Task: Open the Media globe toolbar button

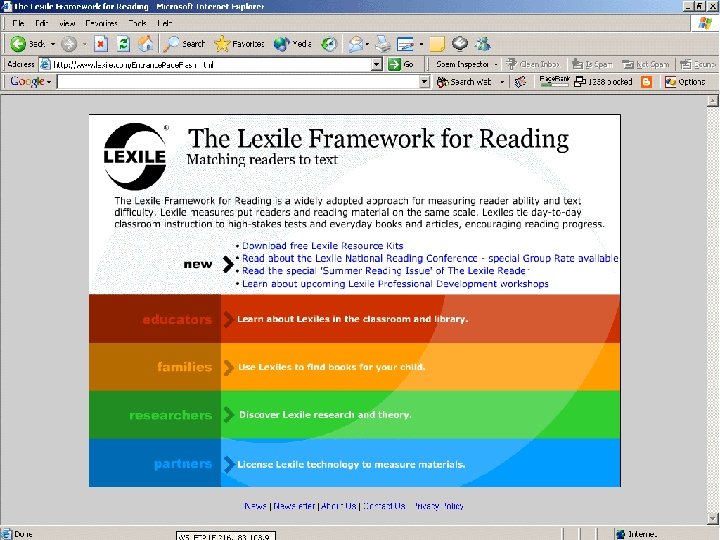Action: coord(292,44)
